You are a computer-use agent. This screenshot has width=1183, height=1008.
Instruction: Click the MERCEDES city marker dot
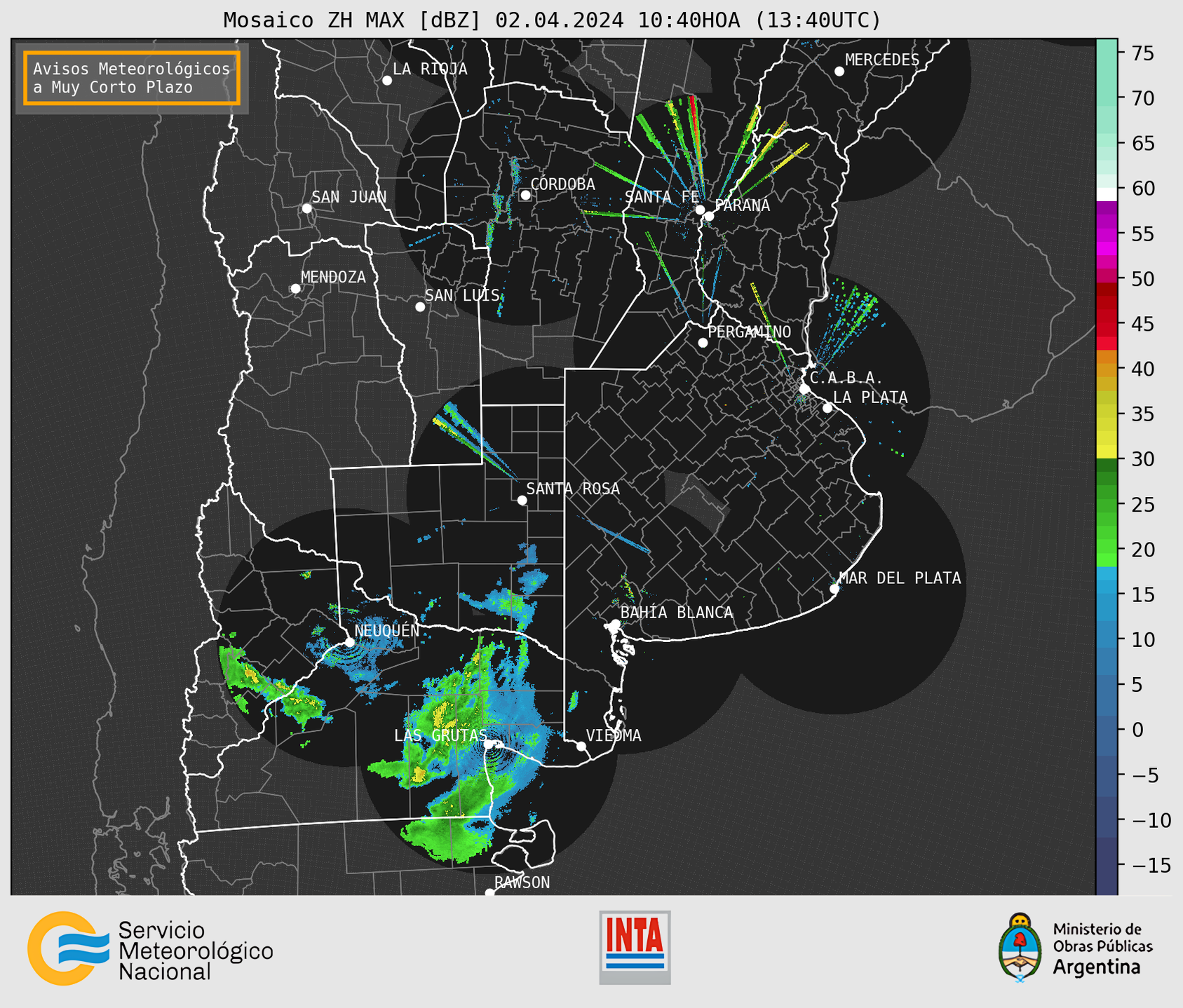839,71
